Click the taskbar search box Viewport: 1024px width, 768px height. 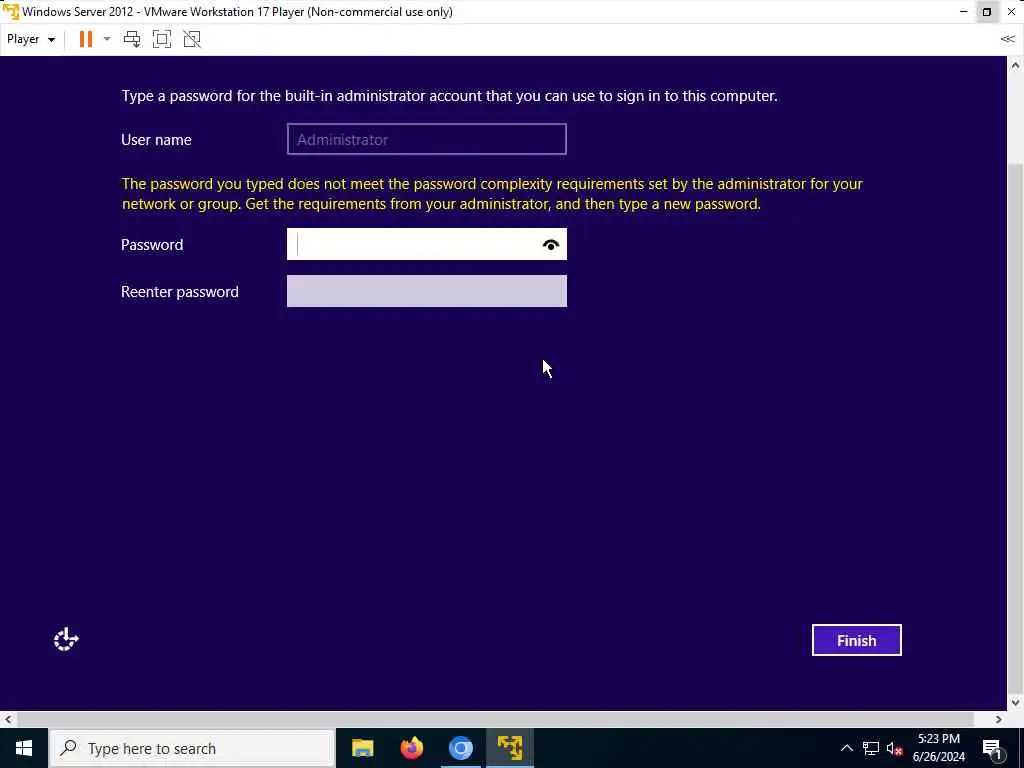tap(192, 748)
